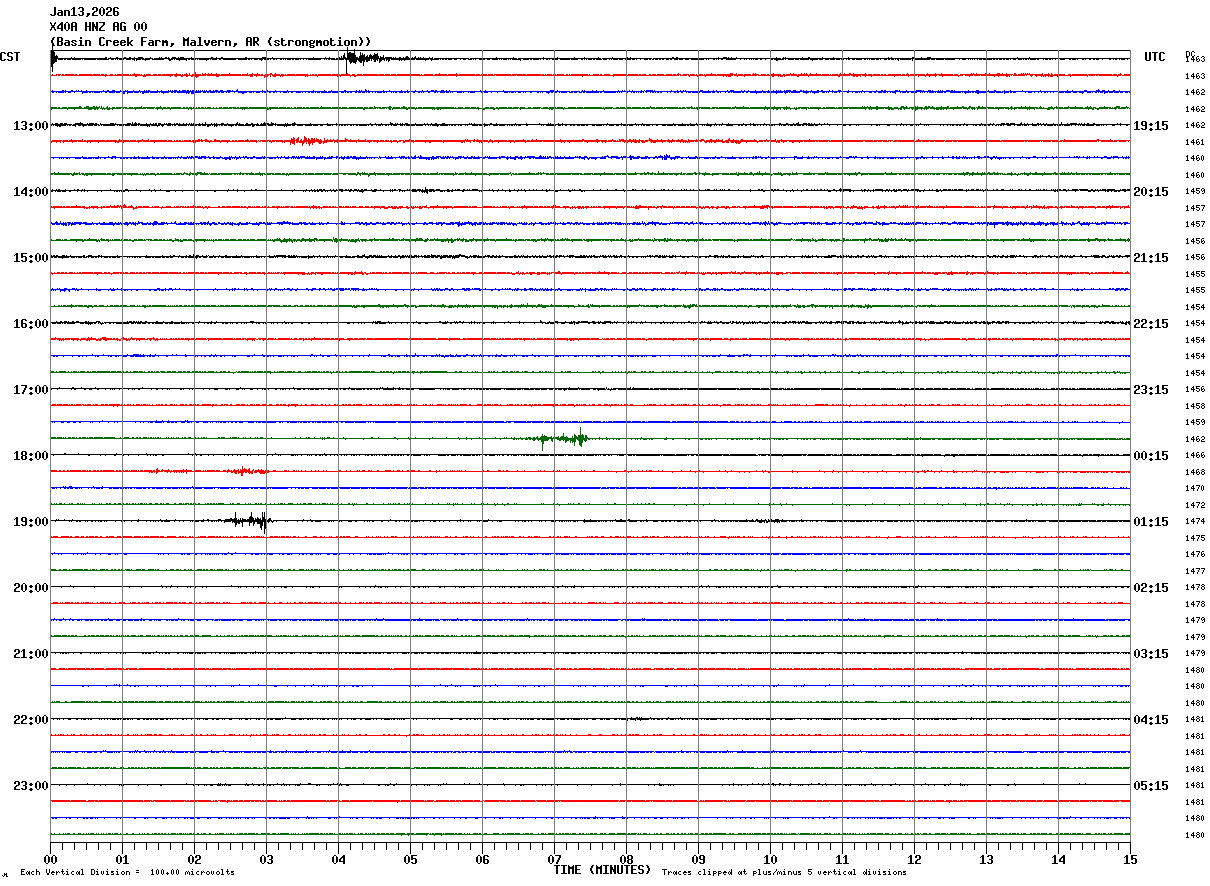Select the 16:00 CST time label
1210x886 pixels.
30,324
